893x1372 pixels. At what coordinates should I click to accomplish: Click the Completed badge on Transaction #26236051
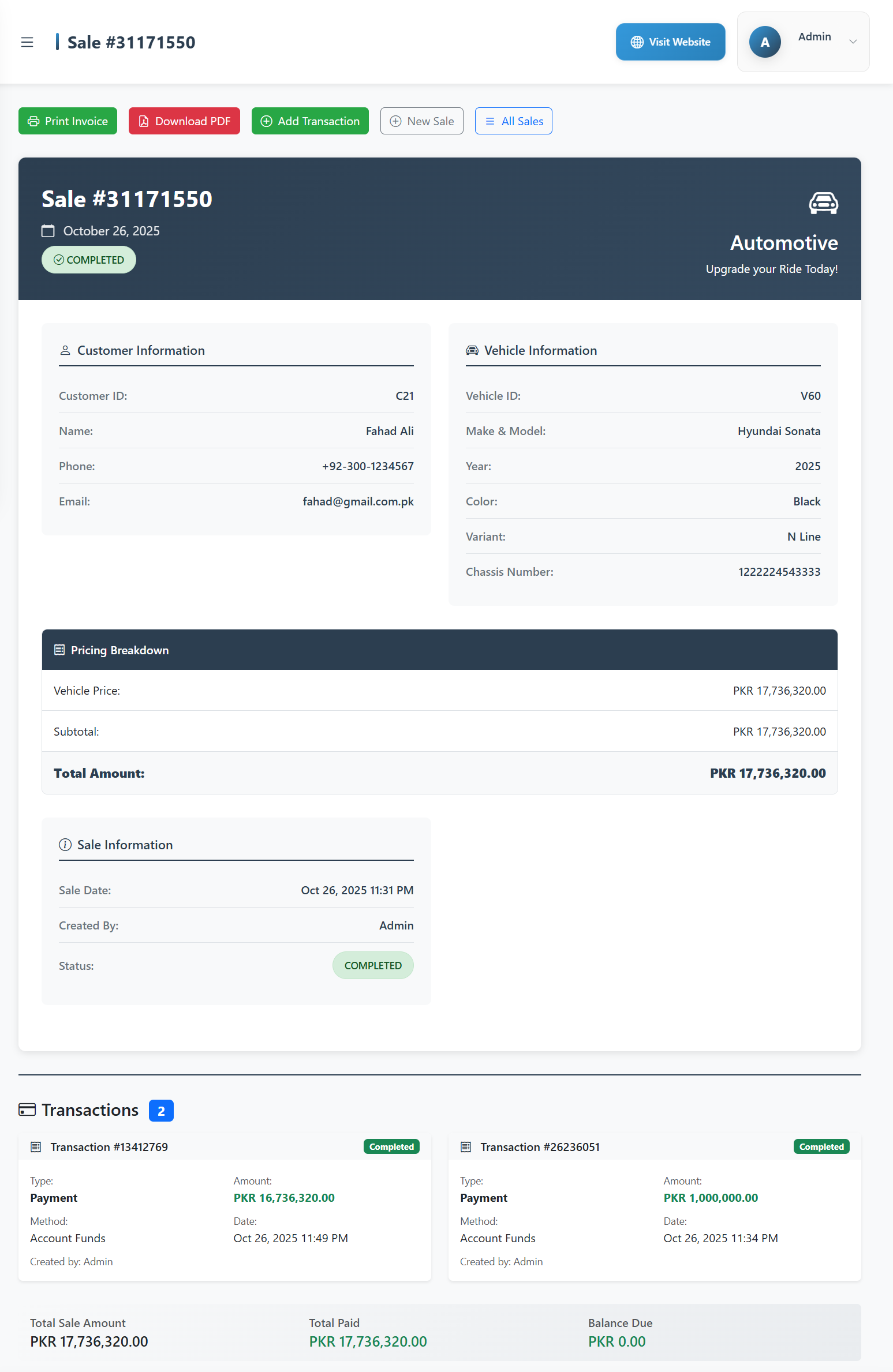pyautogui.click(x=821, y=1147)
